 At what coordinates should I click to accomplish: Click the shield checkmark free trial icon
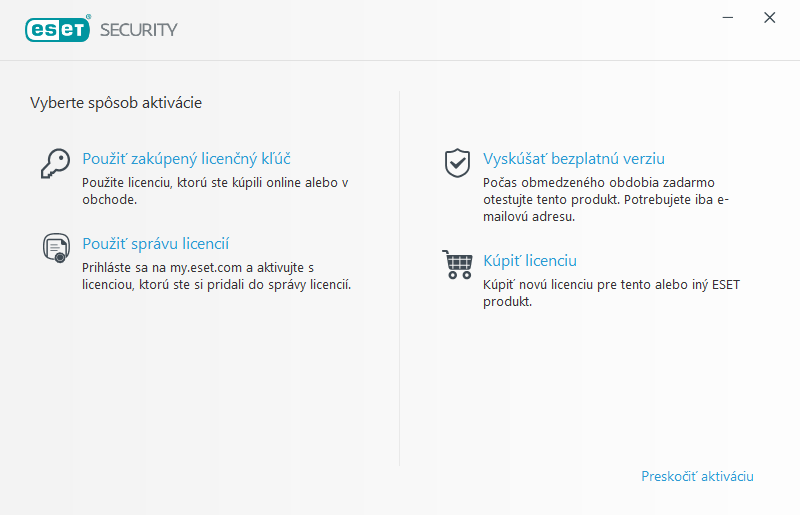pyautogui.click(x=457, y=162)
